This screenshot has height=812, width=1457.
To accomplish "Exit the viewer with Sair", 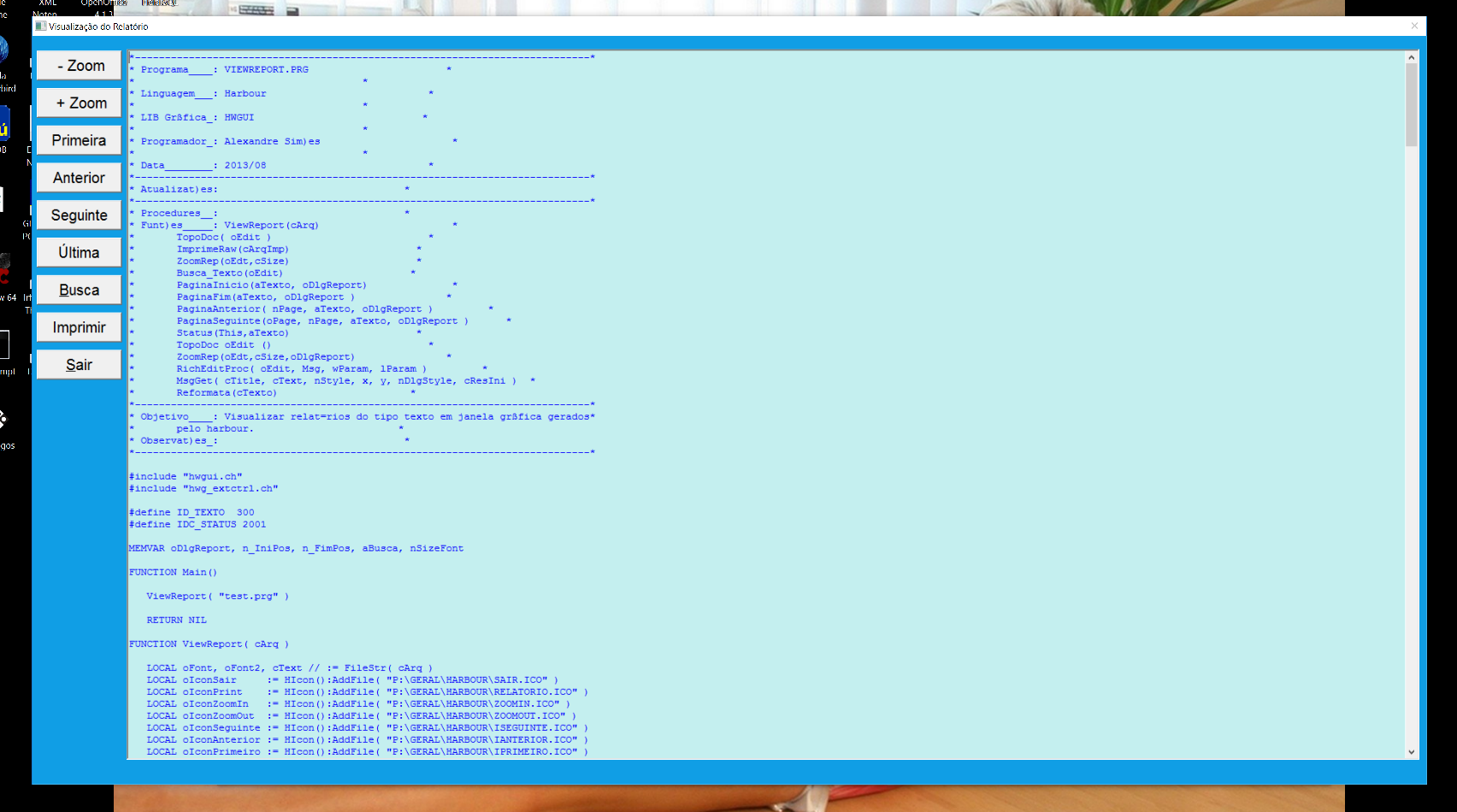I will click(x=79, y=365).
